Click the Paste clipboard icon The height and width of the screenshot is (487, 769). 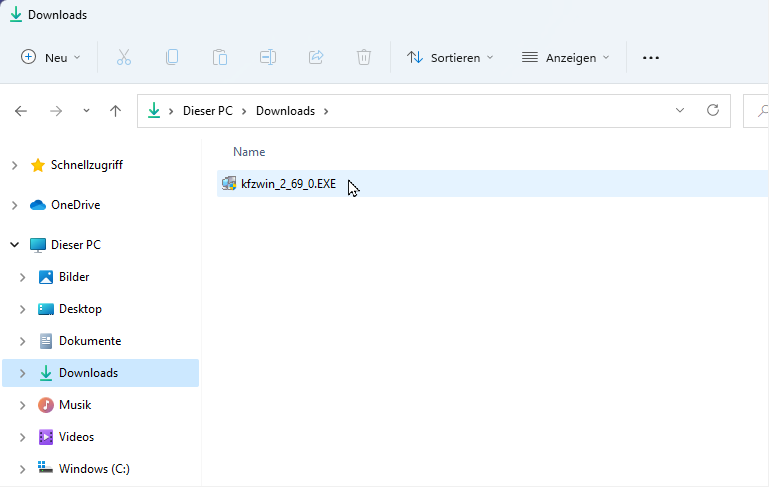220,57
